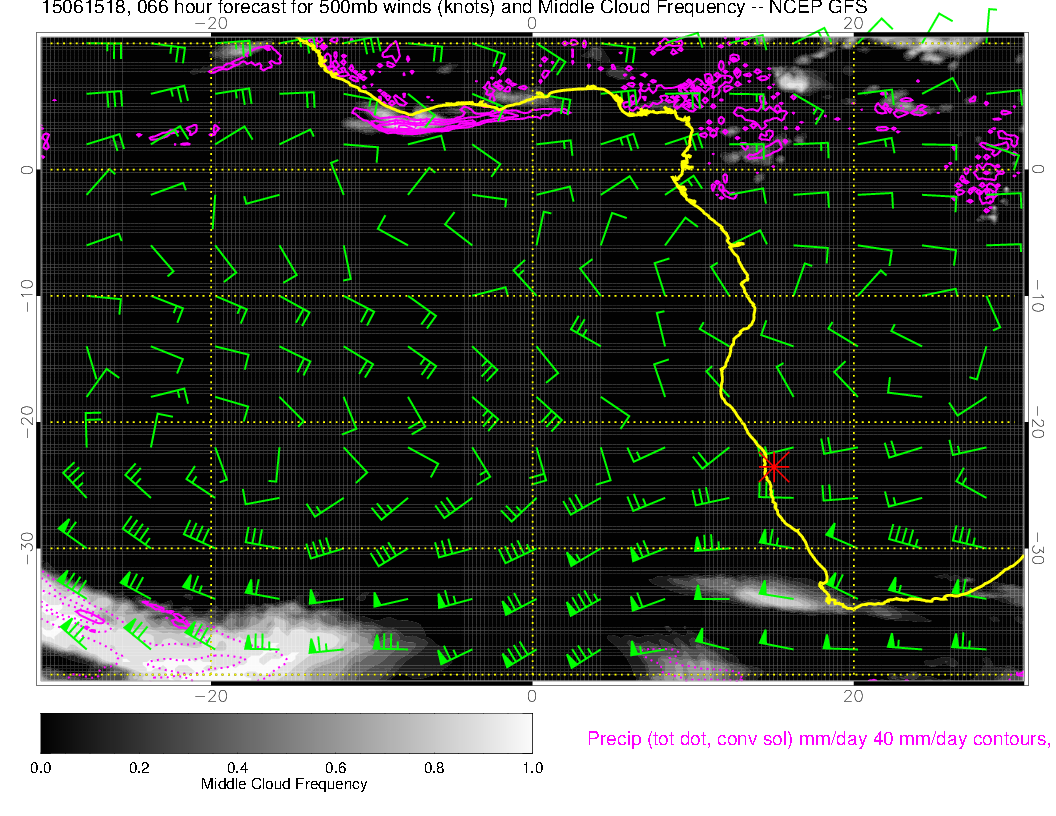The height and width of the screenshot is (816, 1056).
Task: Select the 0.8 tick label on colorbar
Action: (433, 768)
